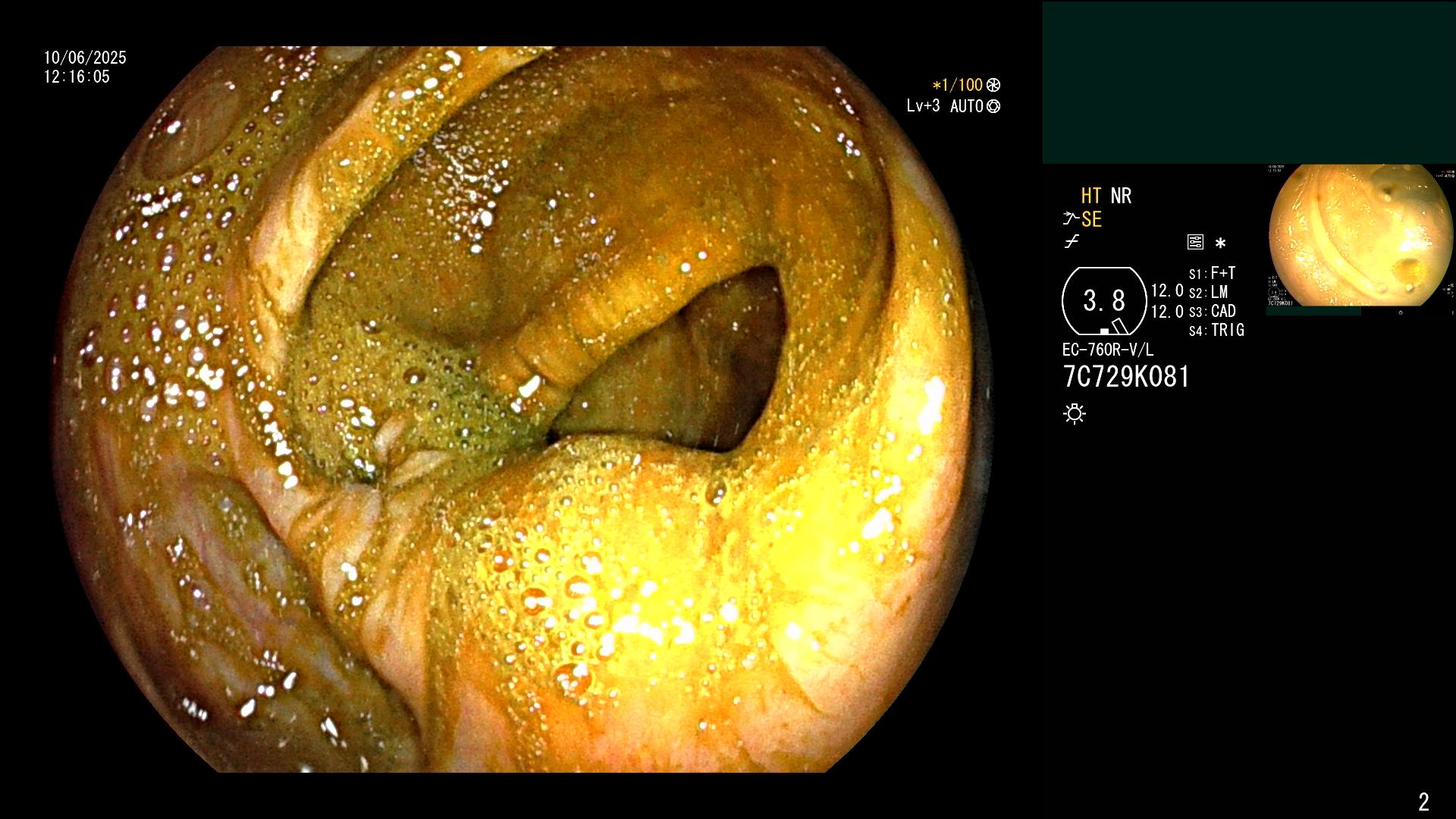The image size is (1456, 819).
Task: Click the main endoscopic live view
Action: 523,409
